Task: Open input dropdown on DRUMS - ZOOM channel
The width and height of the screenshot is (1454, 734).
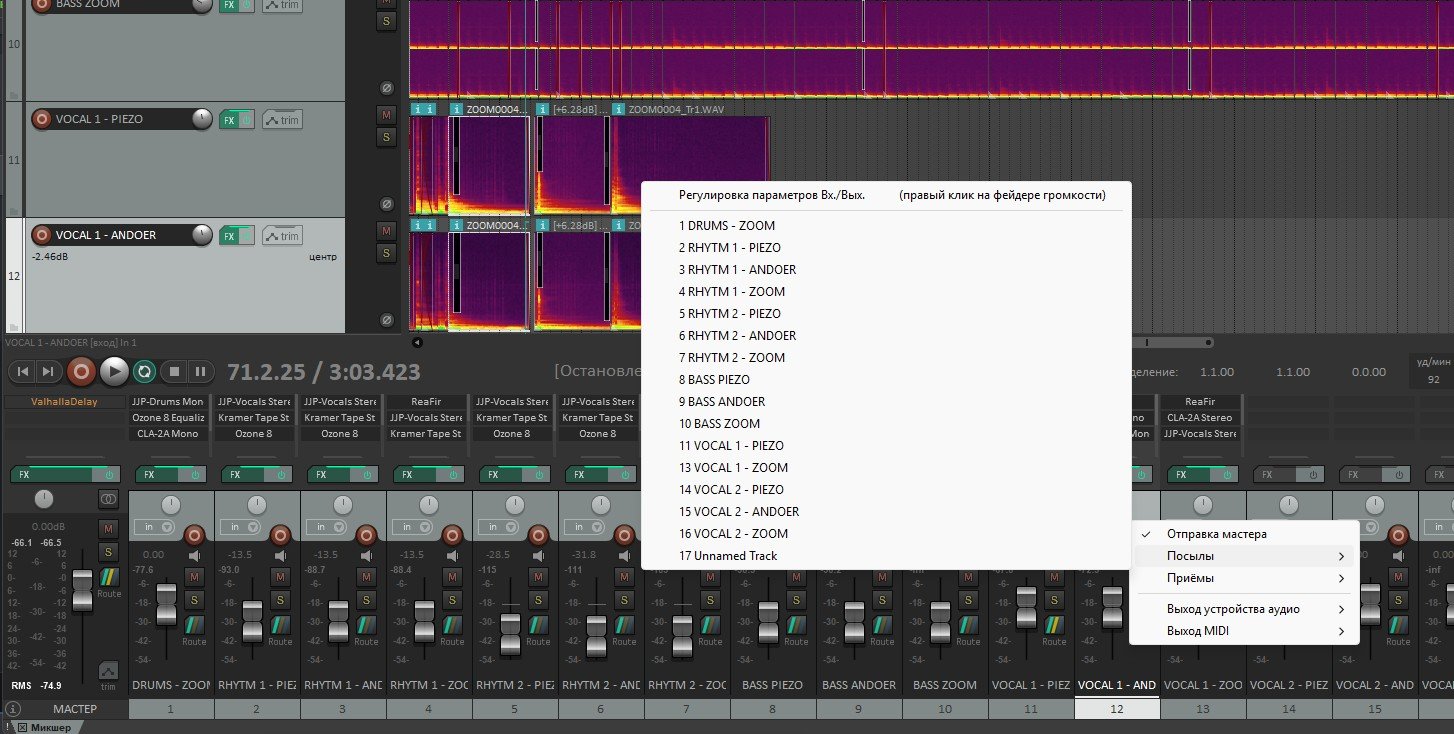Action: 155,527
